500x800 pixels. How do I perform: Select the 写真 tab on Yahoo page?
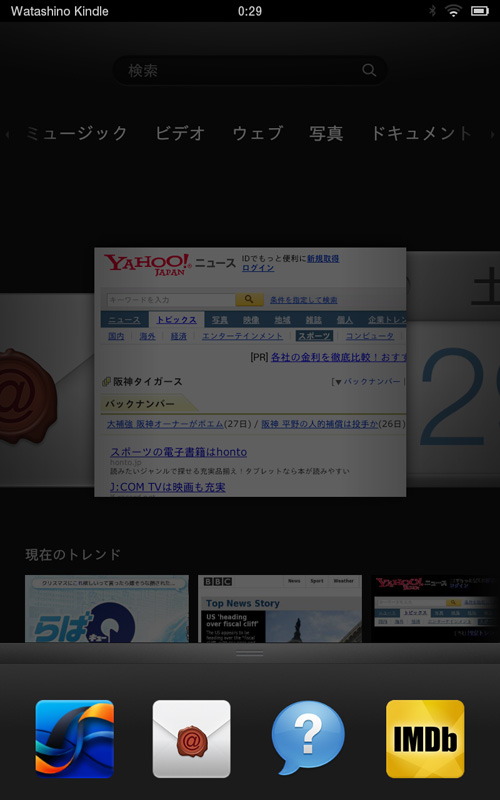[219, 320]
